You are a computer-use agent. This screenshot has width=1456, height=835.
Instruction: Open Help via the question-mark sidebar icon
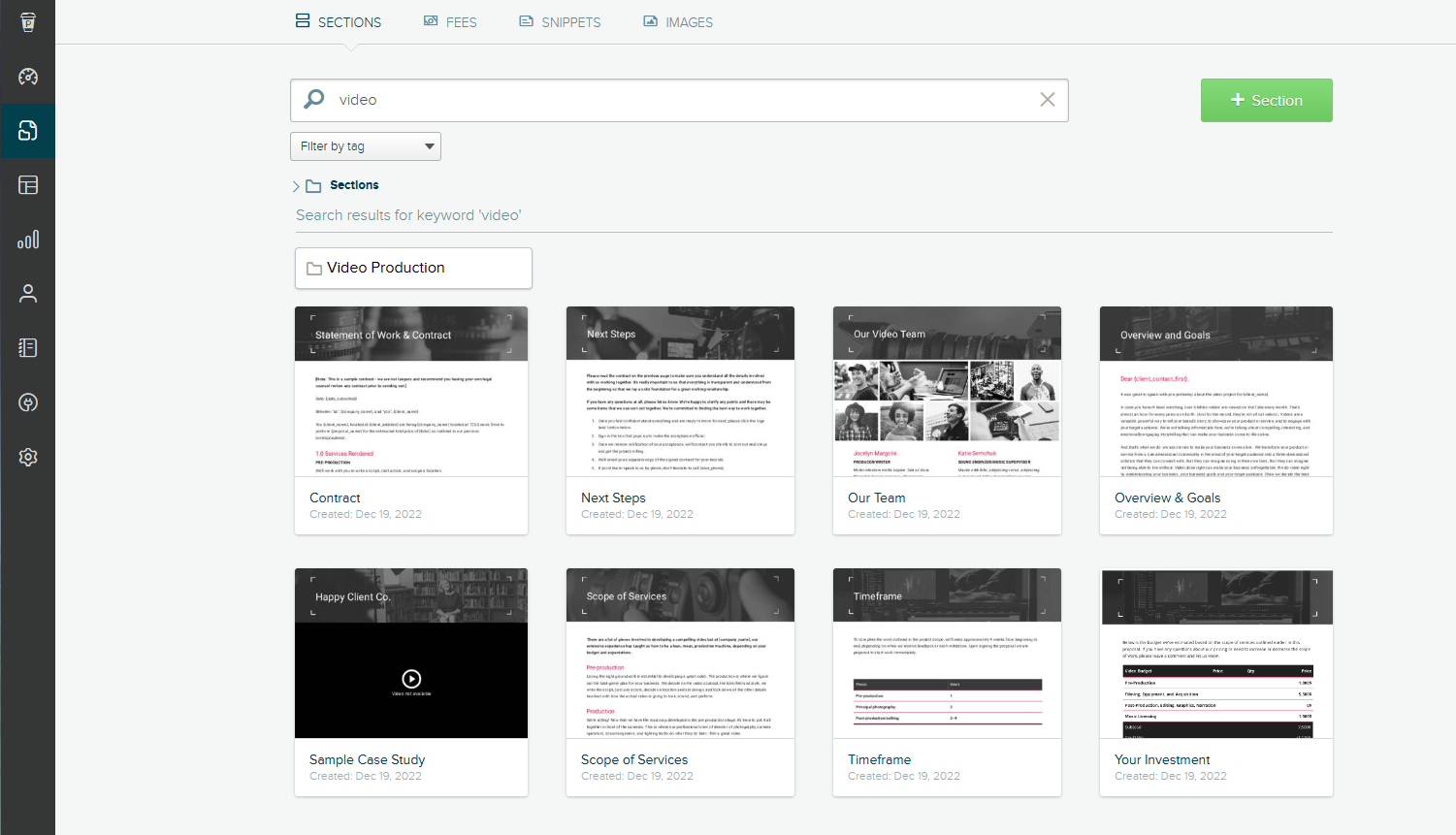click(27, 401)
